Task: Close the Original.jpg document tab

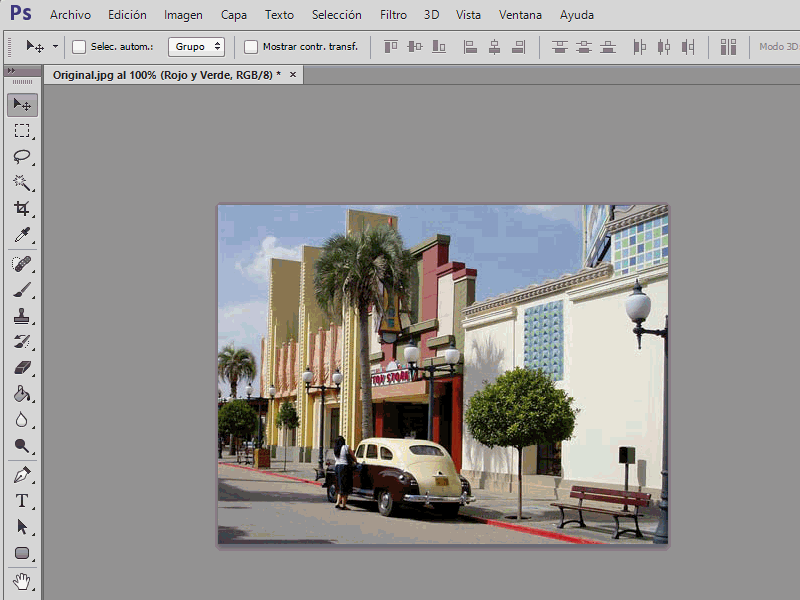Action: coord(293,74)
